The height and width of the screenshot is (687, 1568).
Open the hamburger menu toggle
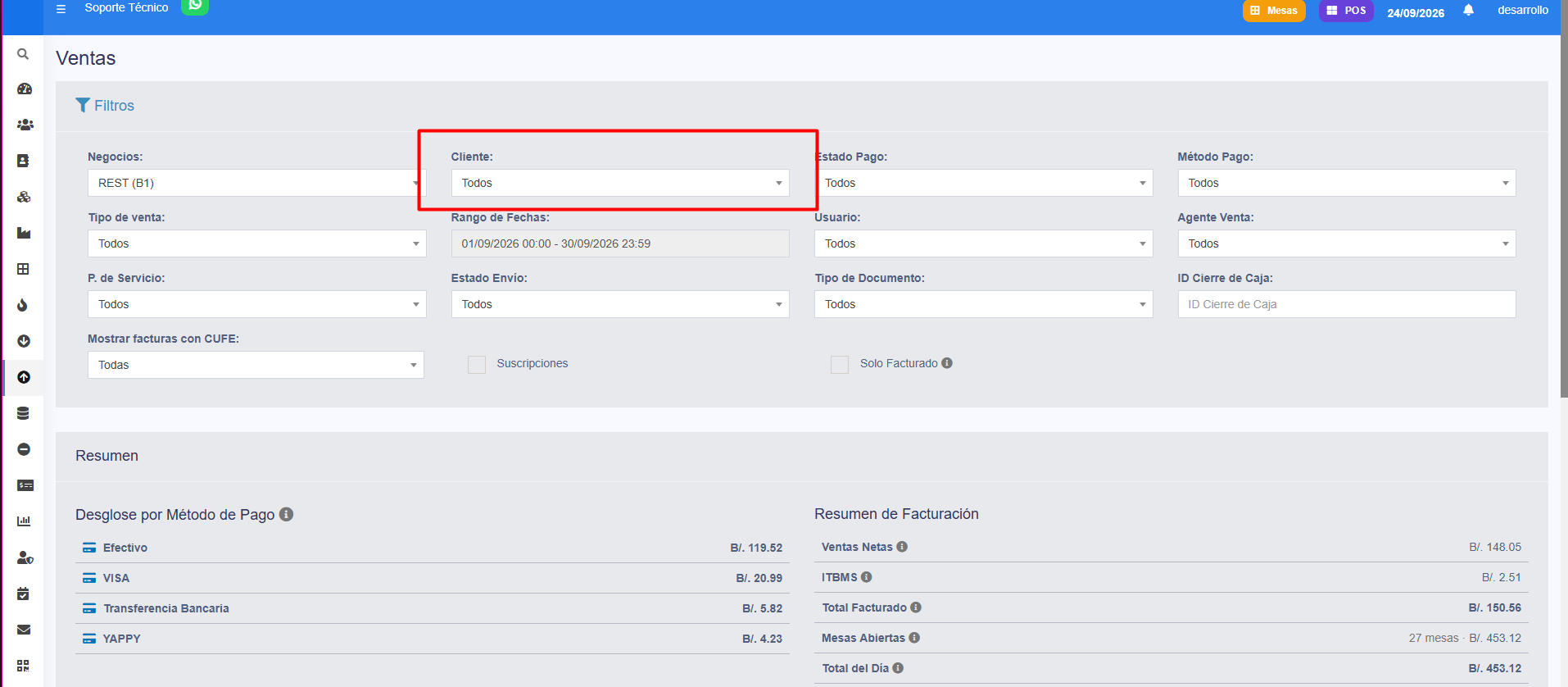(61, 9)
